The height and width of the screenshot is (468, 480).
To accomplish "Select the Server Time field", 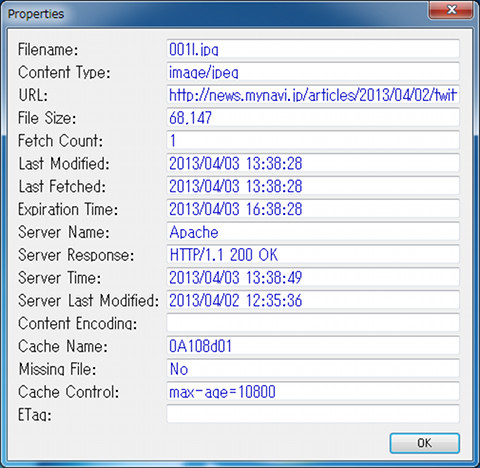I will [x=313, y=277].
